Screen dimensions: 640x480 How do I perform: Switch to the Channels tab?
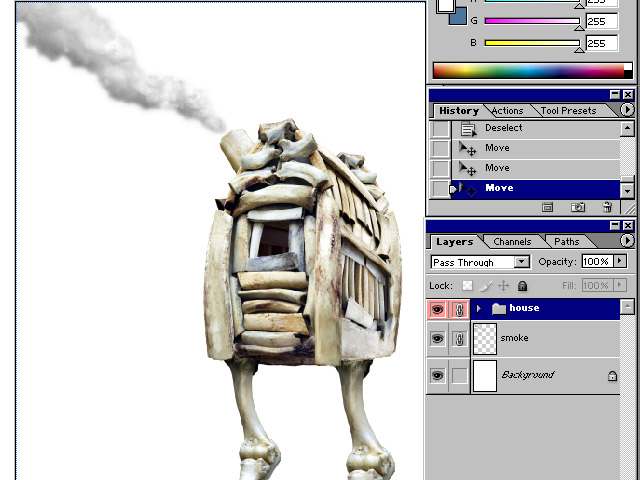pyautogui.click(x=512, y=242)
